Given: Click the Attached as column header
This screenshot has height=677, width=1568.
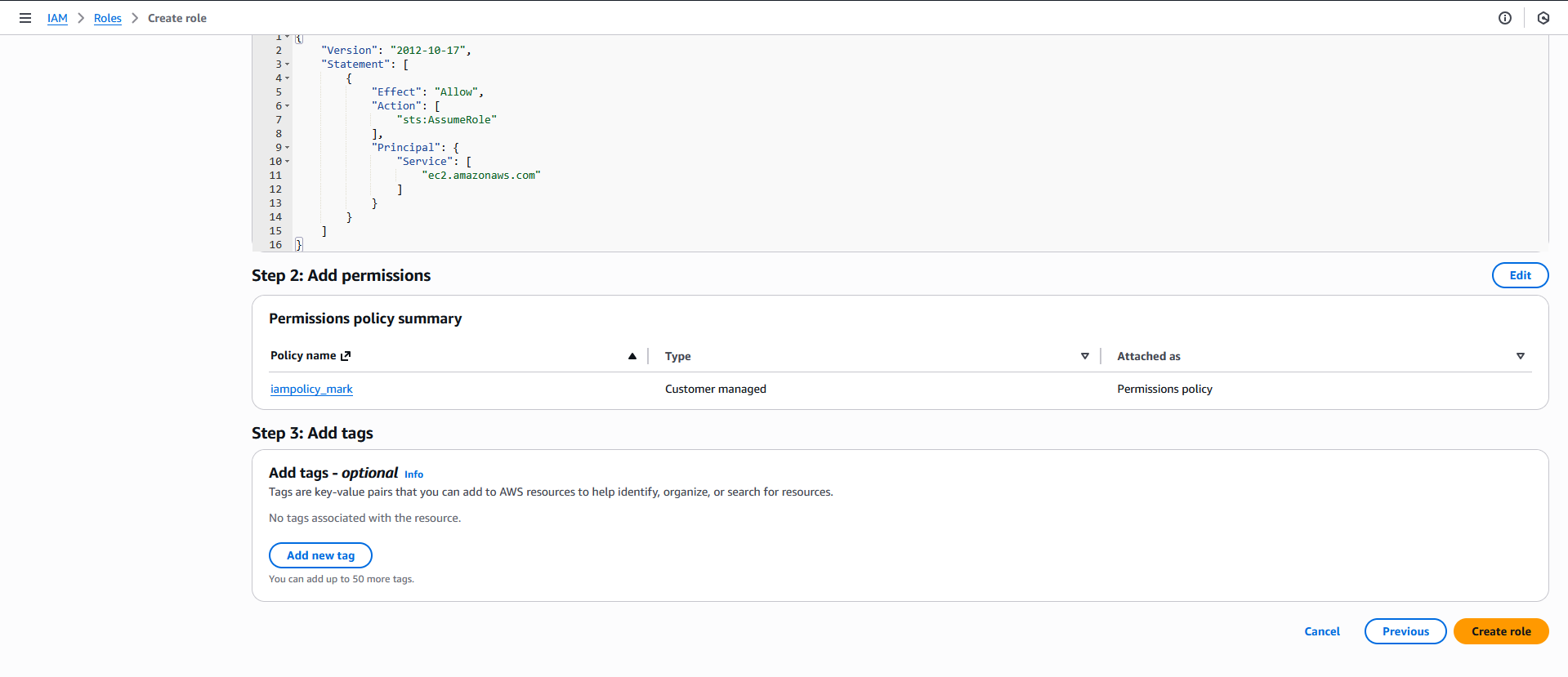Looking at the screenshot, I should [x=1149, y=356].
